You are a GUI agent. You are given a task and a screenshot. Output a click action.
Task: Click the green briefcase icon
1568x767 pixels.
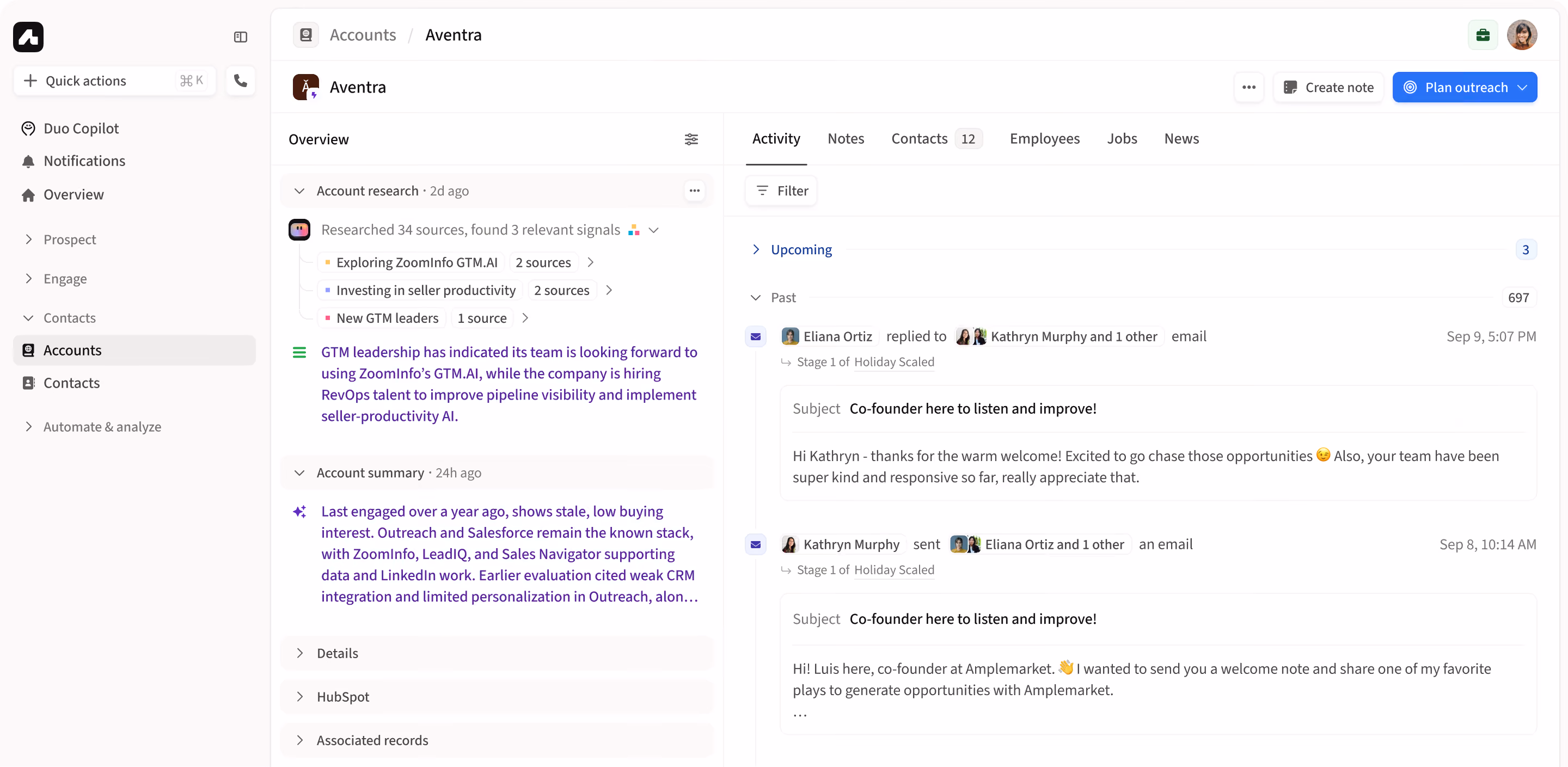[x=1483, y=35]
